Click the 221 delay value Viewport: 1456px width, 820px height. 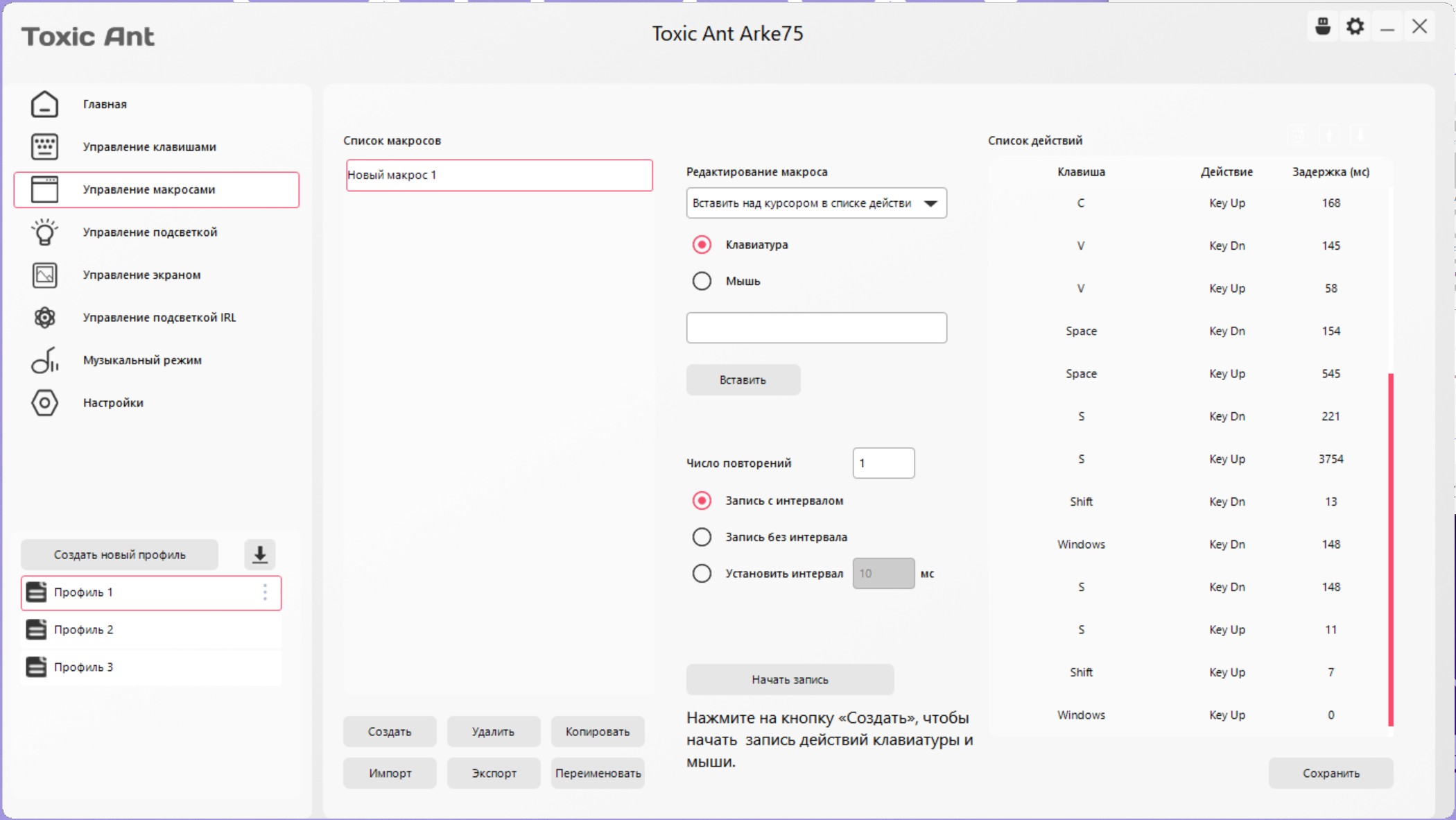point(1331,416)
